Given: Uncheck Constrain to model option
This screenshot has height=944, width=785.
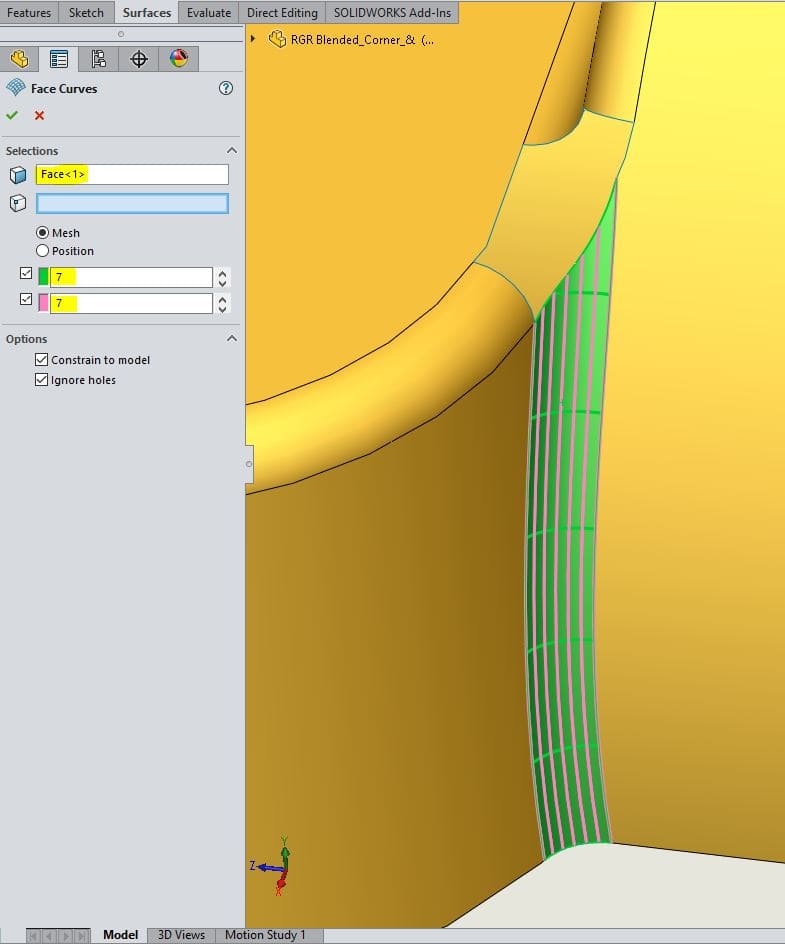Looking at the screenshot, I should pyautogui.click(x=41, y=360).
